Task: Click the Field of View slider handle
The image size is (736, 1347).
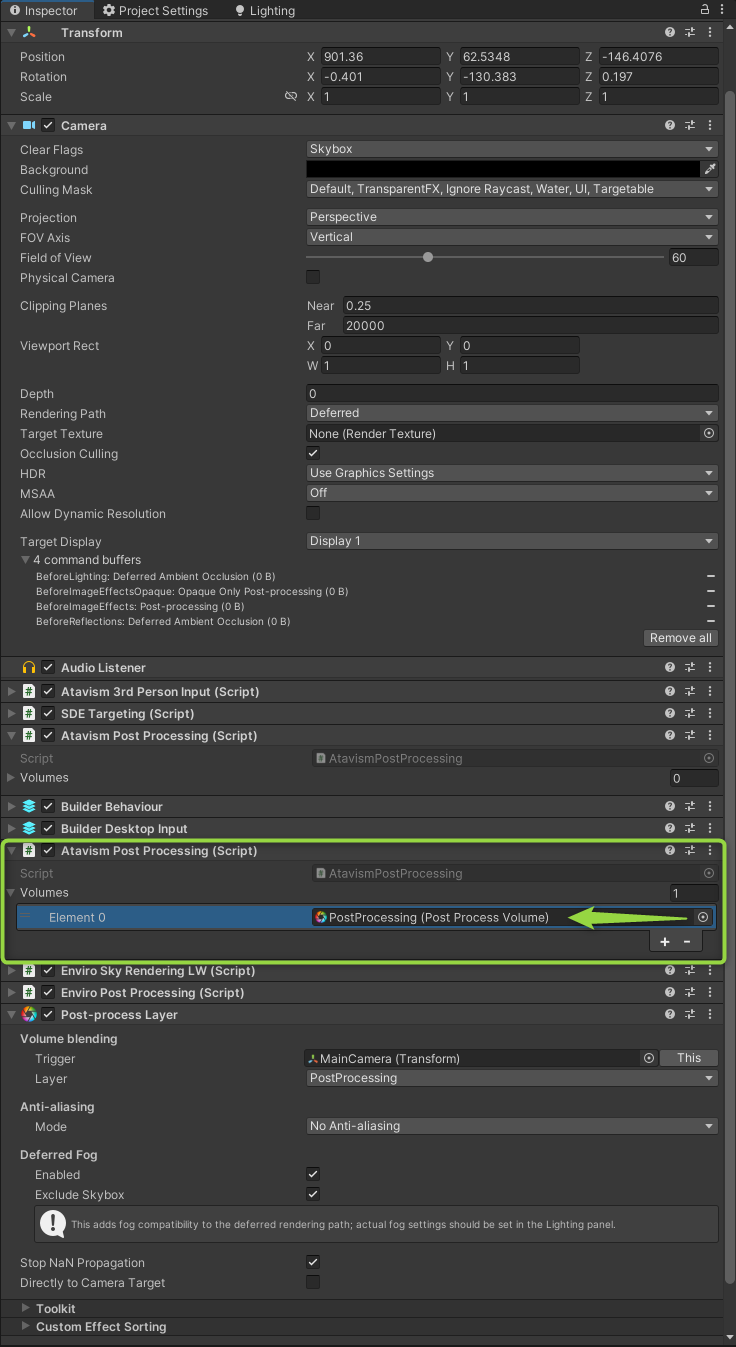Action: click(x=428, y=257)
